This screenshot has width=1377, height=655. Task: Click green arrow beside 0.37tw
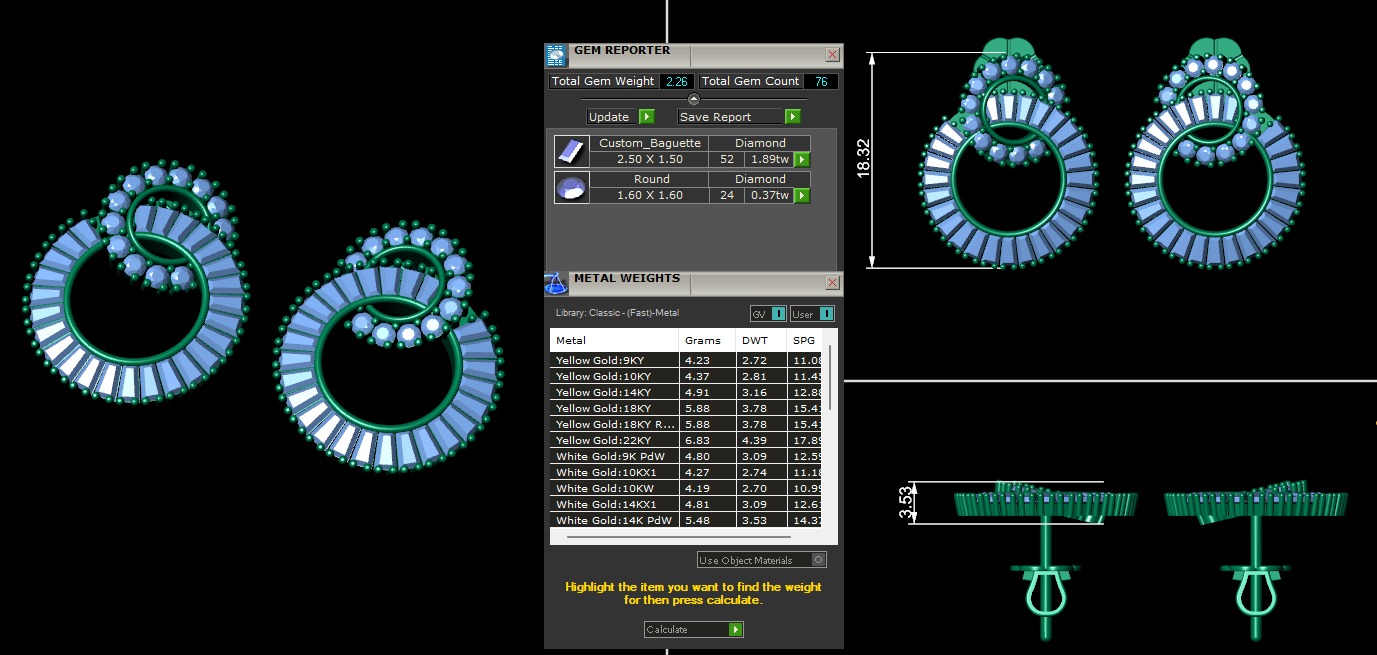(x=802, y=195)
